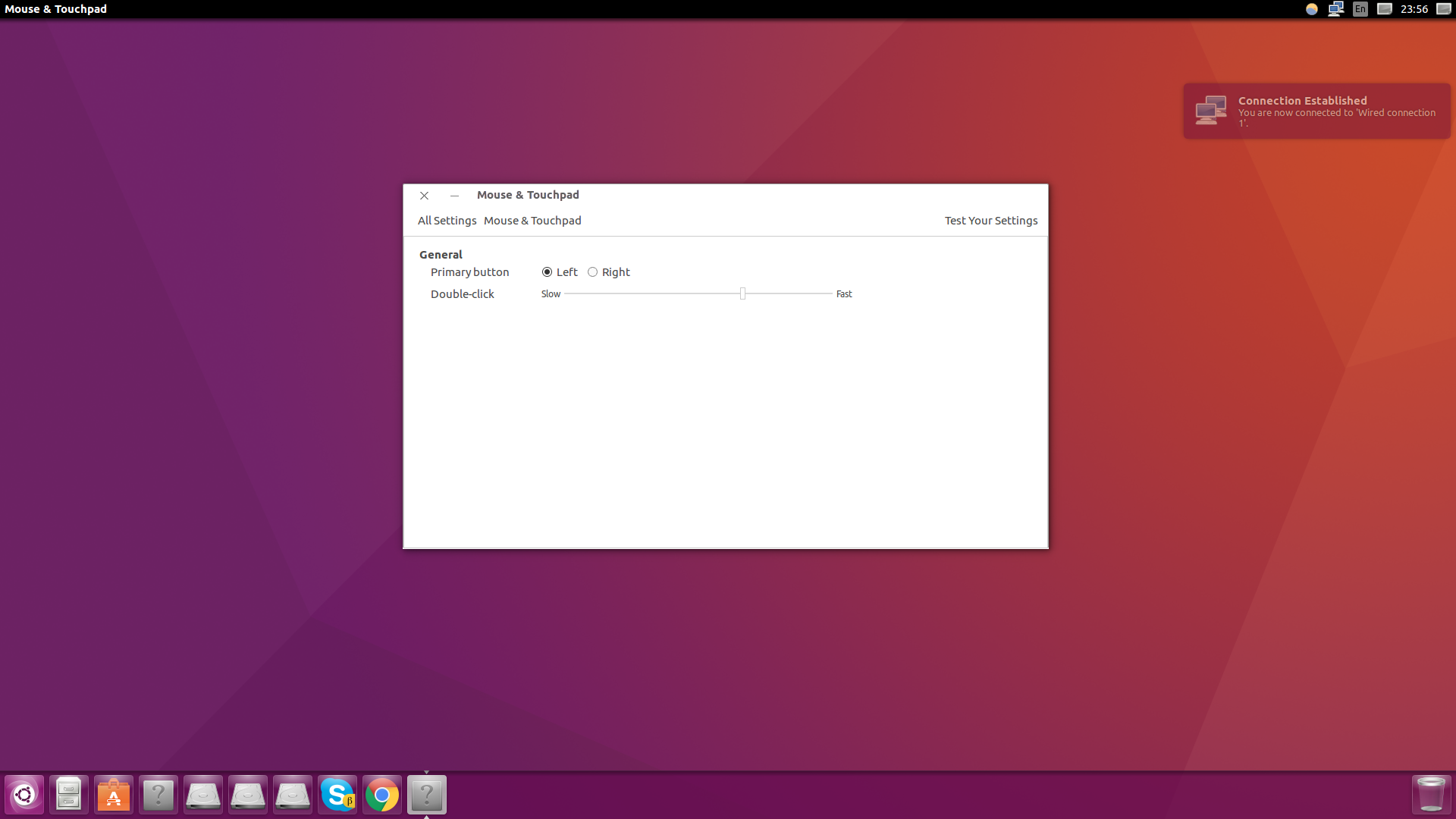Click the Redshift sun indicator icon
The image size is (1456, 819).
1311,9
